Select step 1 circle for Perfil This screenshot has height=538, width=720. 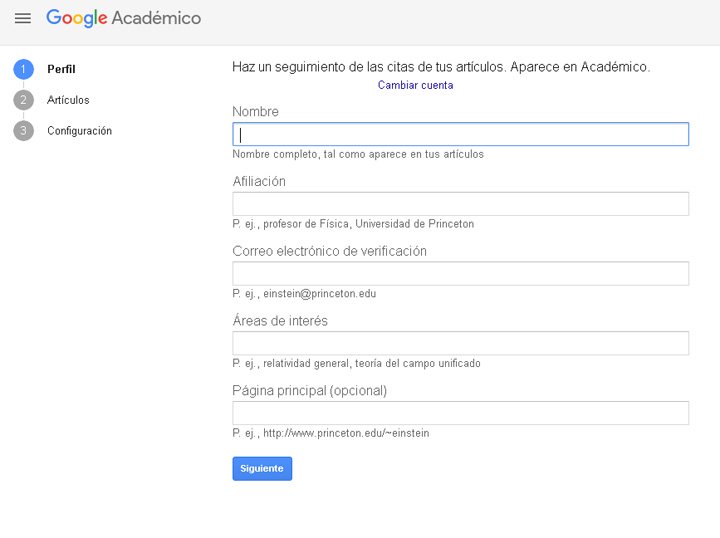click(x=23, y=69)
